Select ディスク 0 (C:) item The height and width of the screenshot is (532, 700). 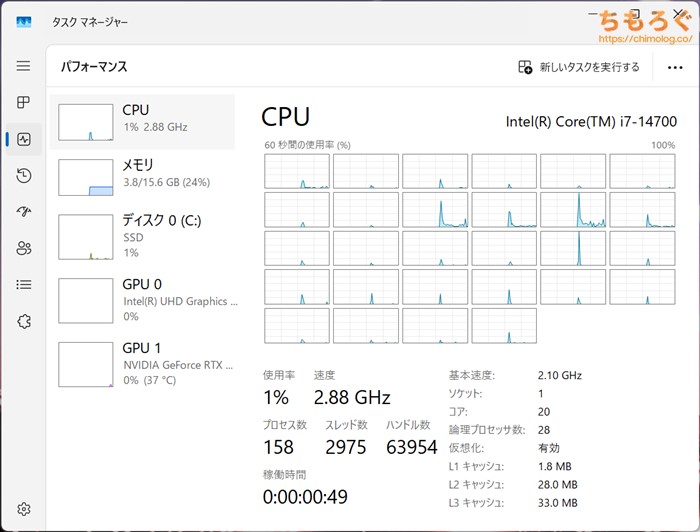coord(142,237)
